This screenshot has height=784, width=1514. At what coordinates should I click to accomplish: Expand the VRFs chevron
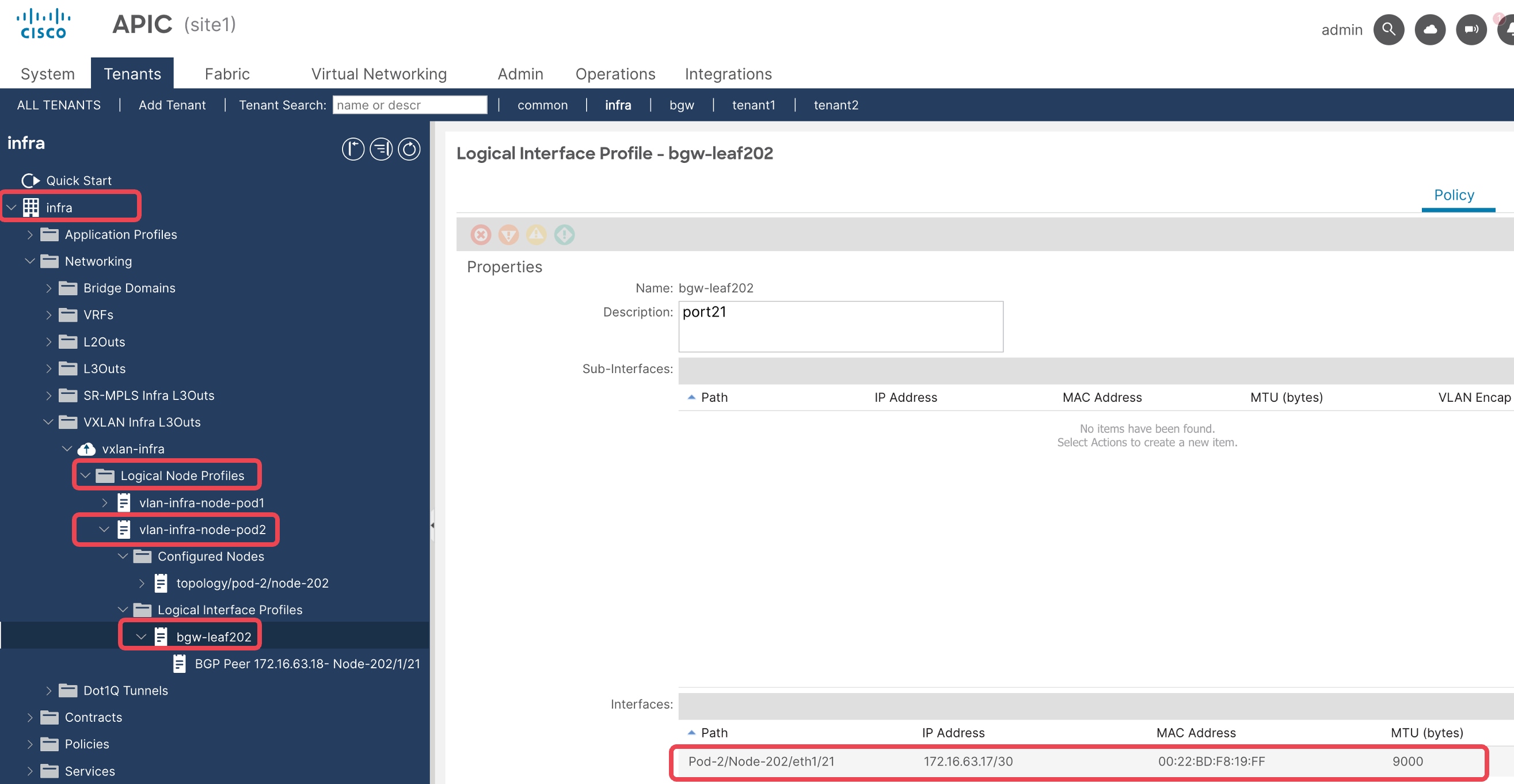49,315
